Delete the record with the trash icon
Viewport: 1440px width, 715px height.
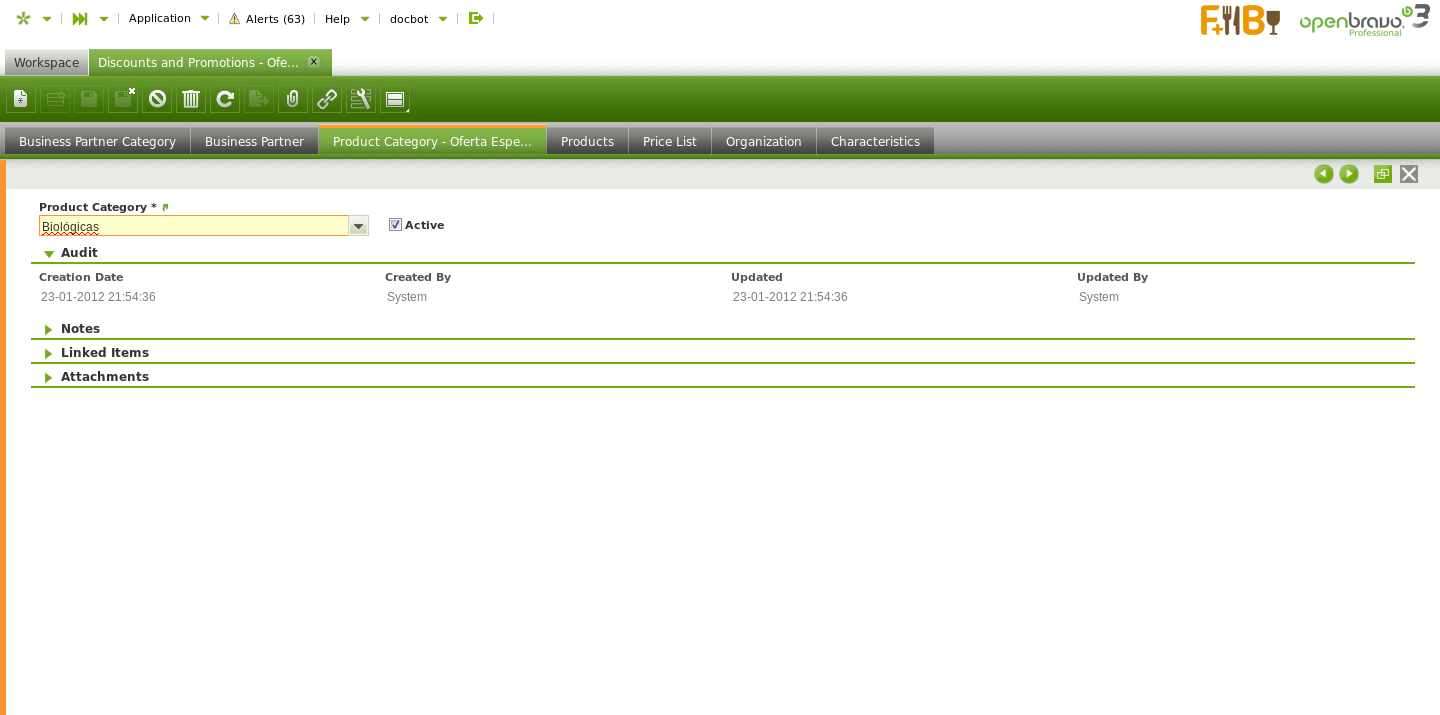point(191,99)
